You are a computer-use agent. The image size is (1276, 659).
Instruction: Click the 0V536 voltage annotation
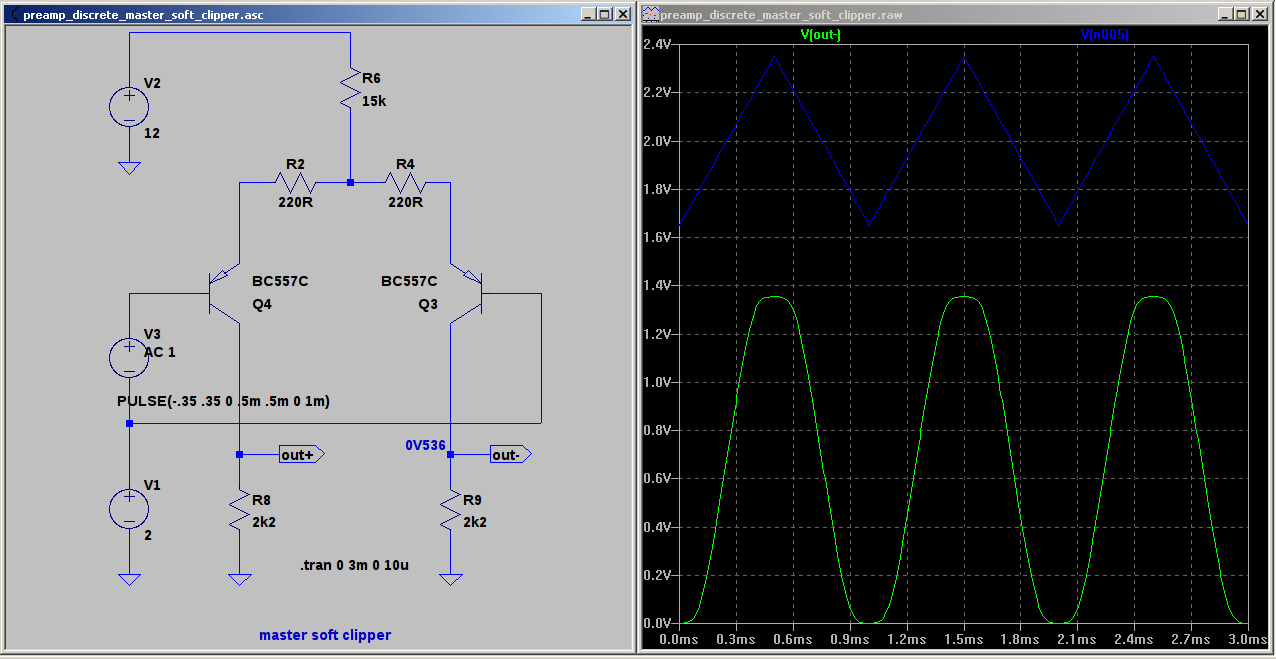point(425,444)
